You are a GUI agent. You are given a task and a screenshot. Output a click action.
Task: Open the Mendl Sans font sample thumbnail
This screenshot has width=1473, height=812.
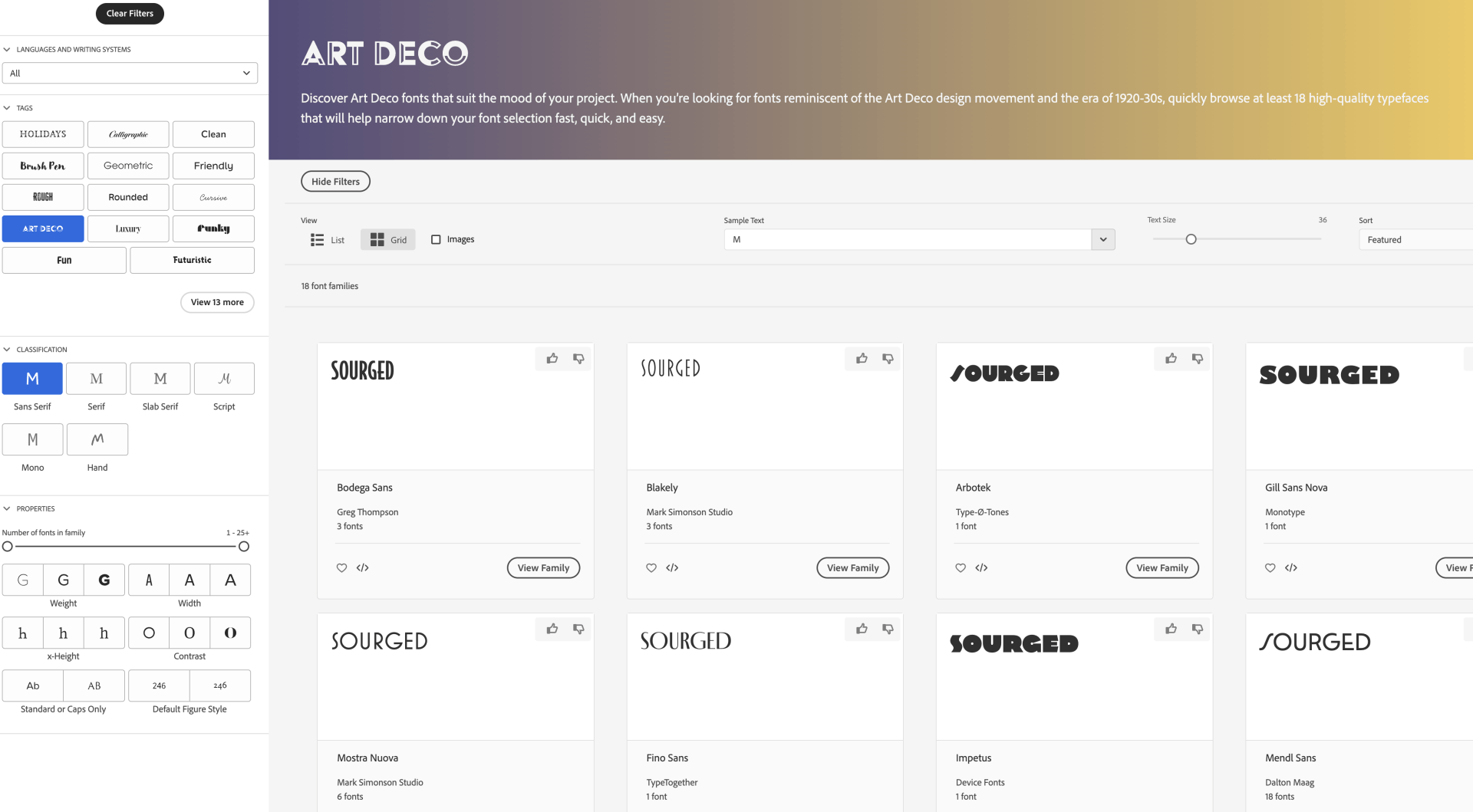coord(1359,677)
